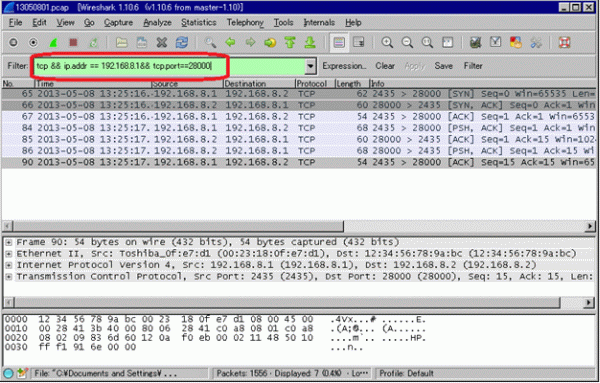Open expert info status bar icon
The width and height of the screenshot is (600, 383).
coord(8,373)
